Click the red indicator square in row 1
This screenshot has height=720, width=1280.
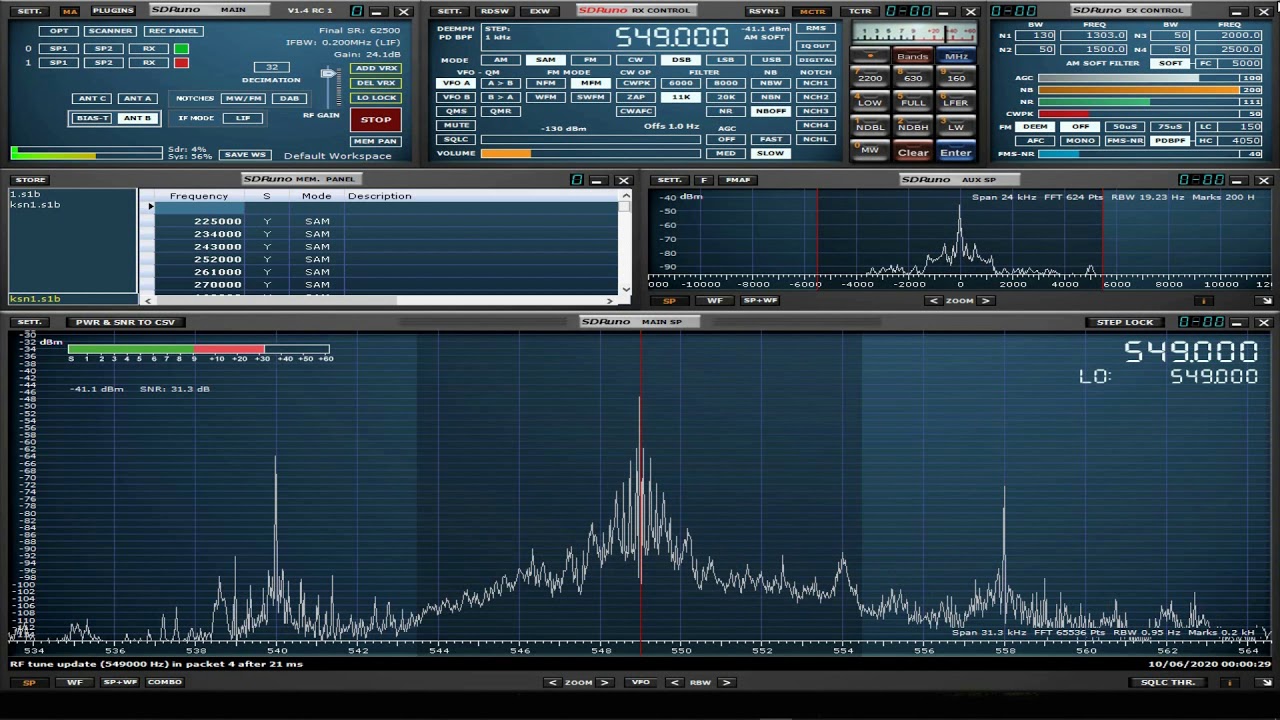pyautogui.click(x=181, y=63)
